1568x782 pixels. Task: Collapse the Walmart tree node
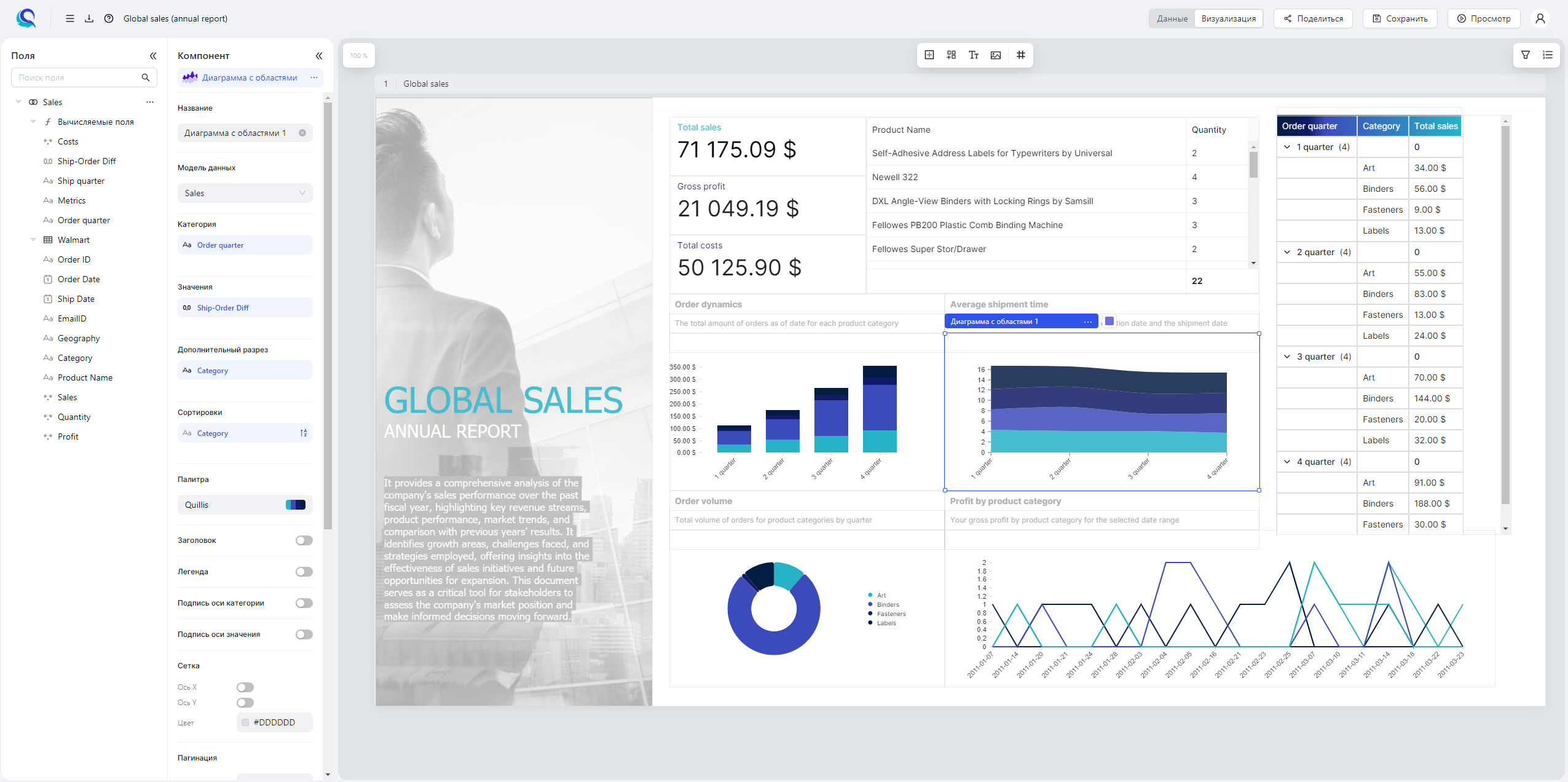pyautogui.click(x=33, y=240)
